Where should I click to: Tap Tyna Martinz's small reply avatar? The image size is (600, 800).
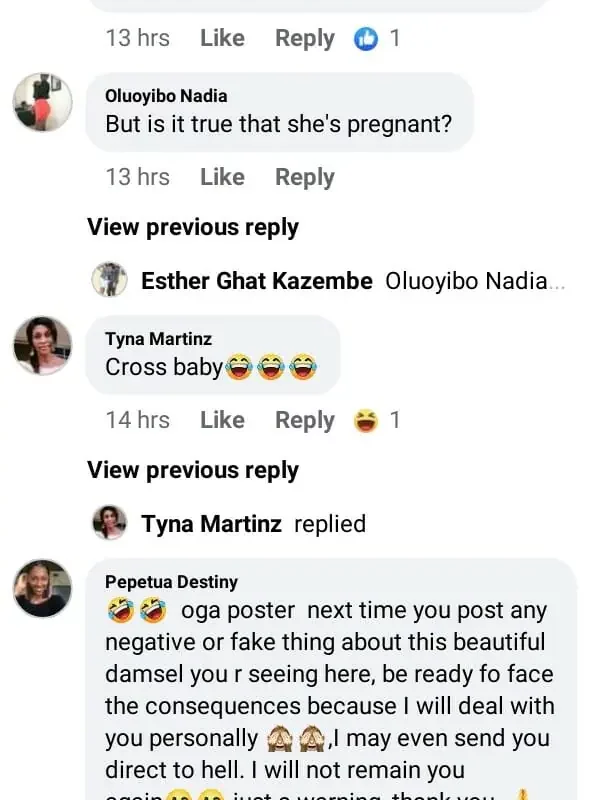109,523
